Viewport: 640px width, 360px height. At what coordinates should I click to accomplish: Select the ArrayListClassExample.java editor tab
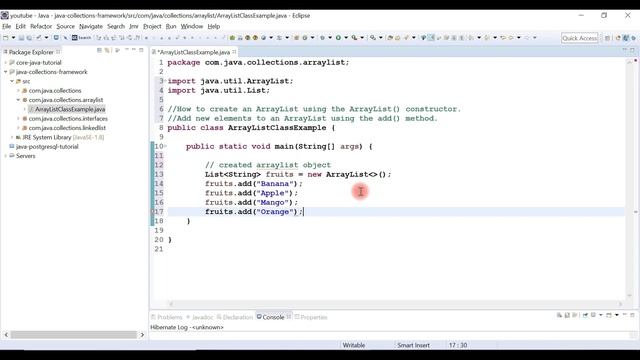click(x=194, y=52)
